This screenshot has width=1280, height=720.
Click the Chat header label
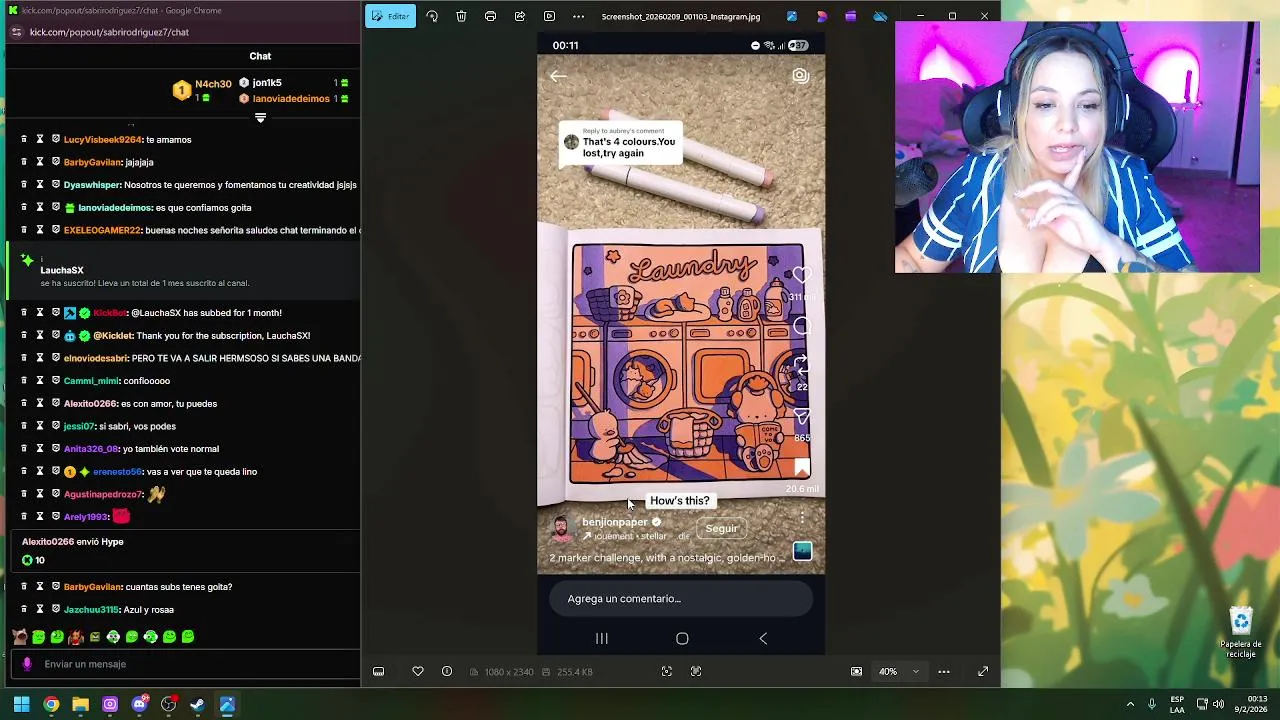(x=260, y=56)
